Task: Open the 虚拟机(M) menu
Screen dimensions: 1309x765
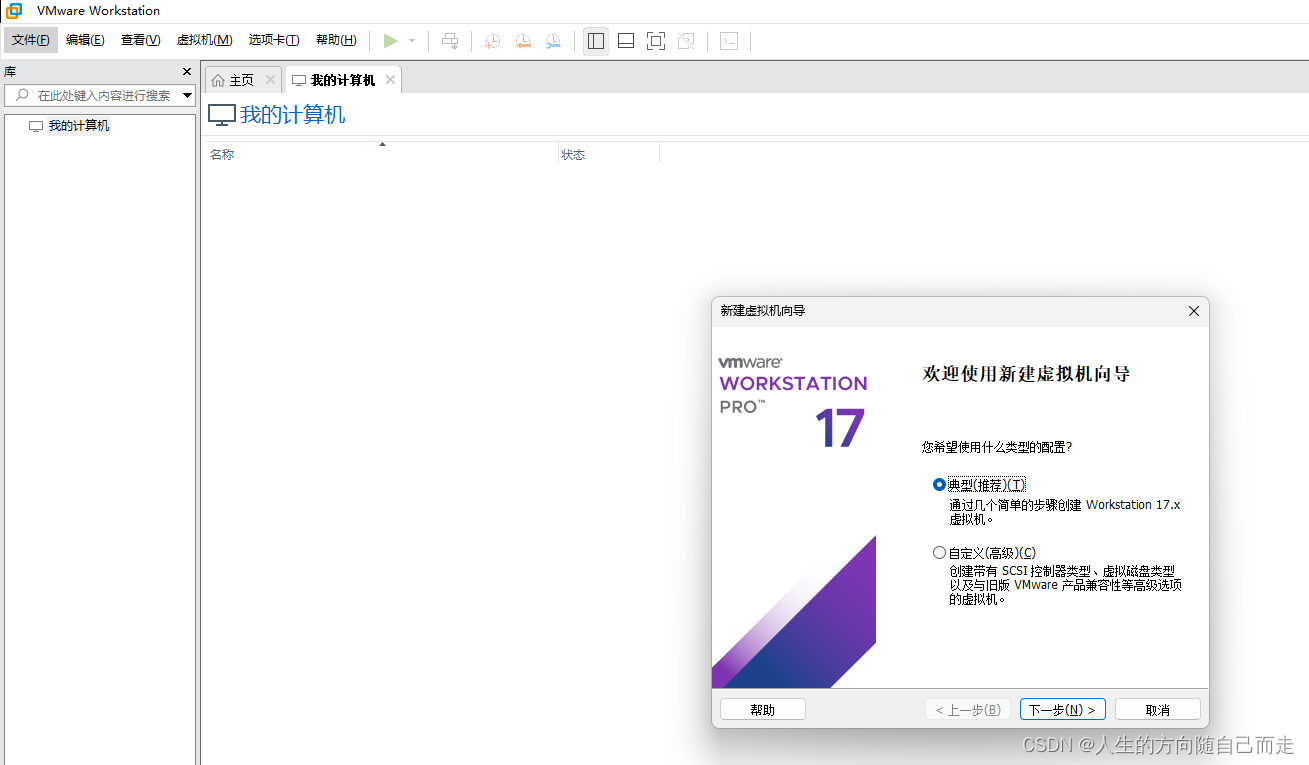Action: click(x=204, y=40)
